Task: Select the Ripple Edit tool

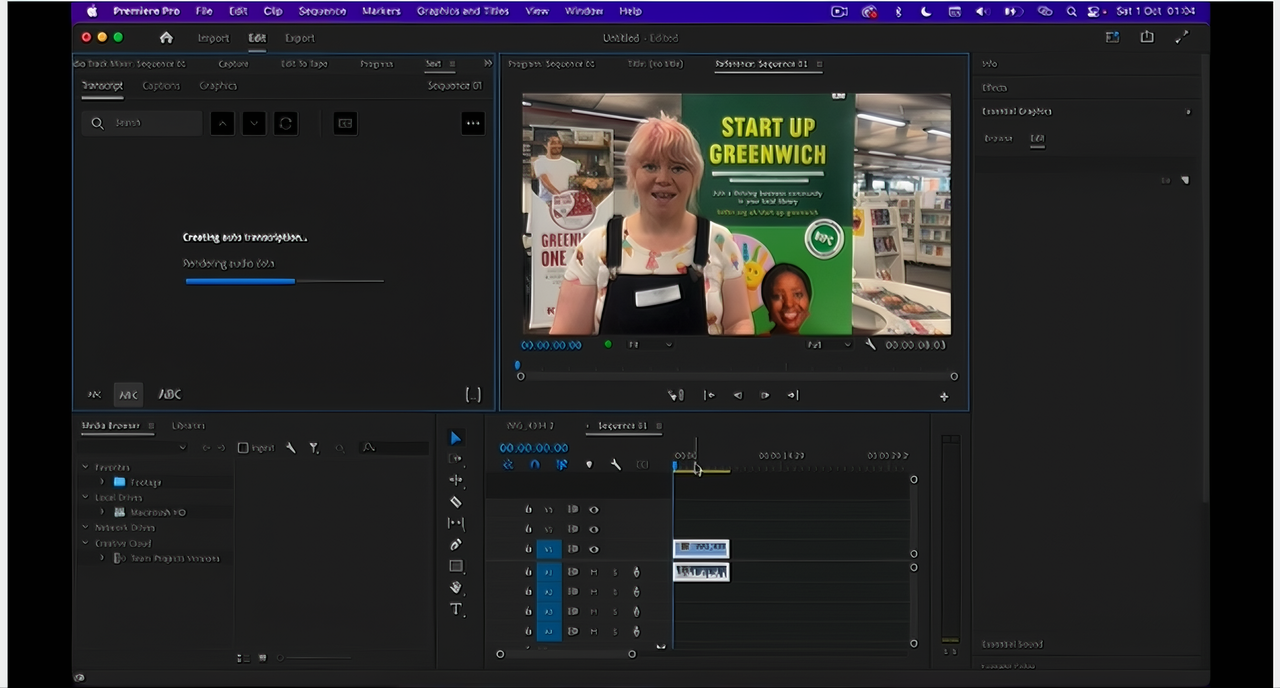Action: [x=456, y=480]
